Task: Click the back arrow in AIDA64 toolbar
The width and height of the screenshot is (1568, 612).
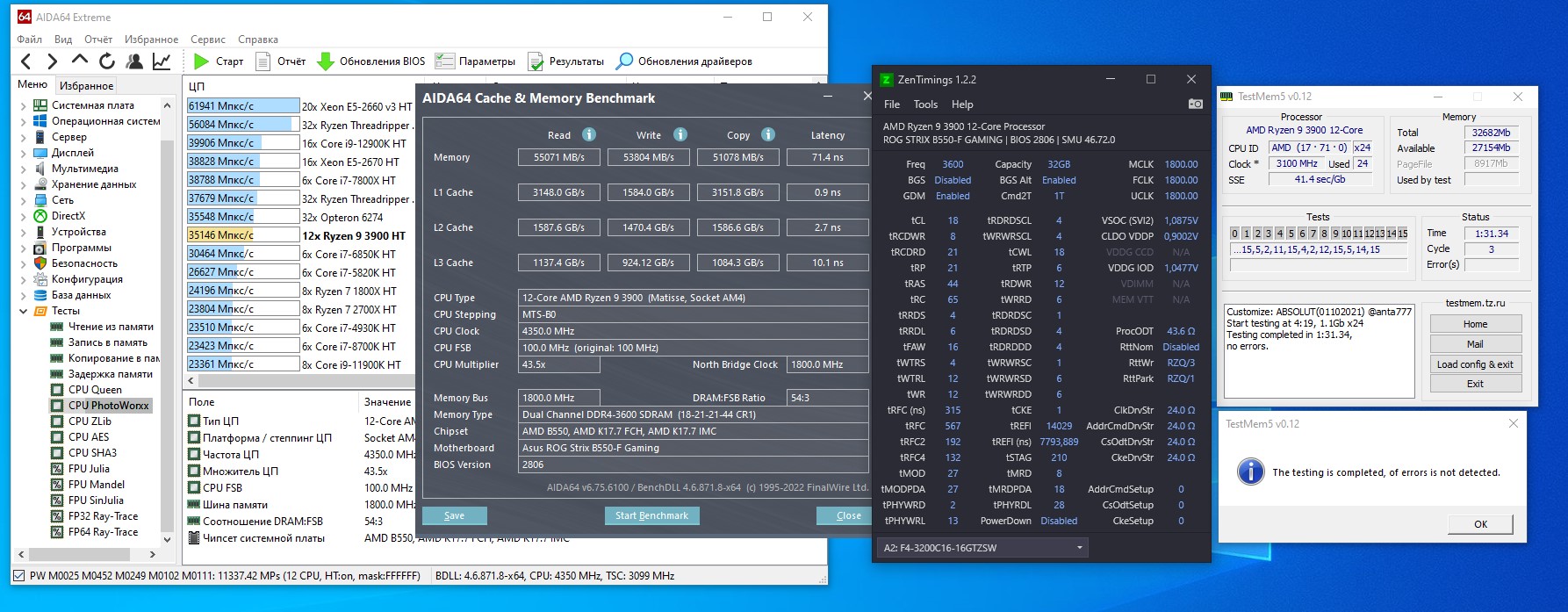Action: pos(26,61)
